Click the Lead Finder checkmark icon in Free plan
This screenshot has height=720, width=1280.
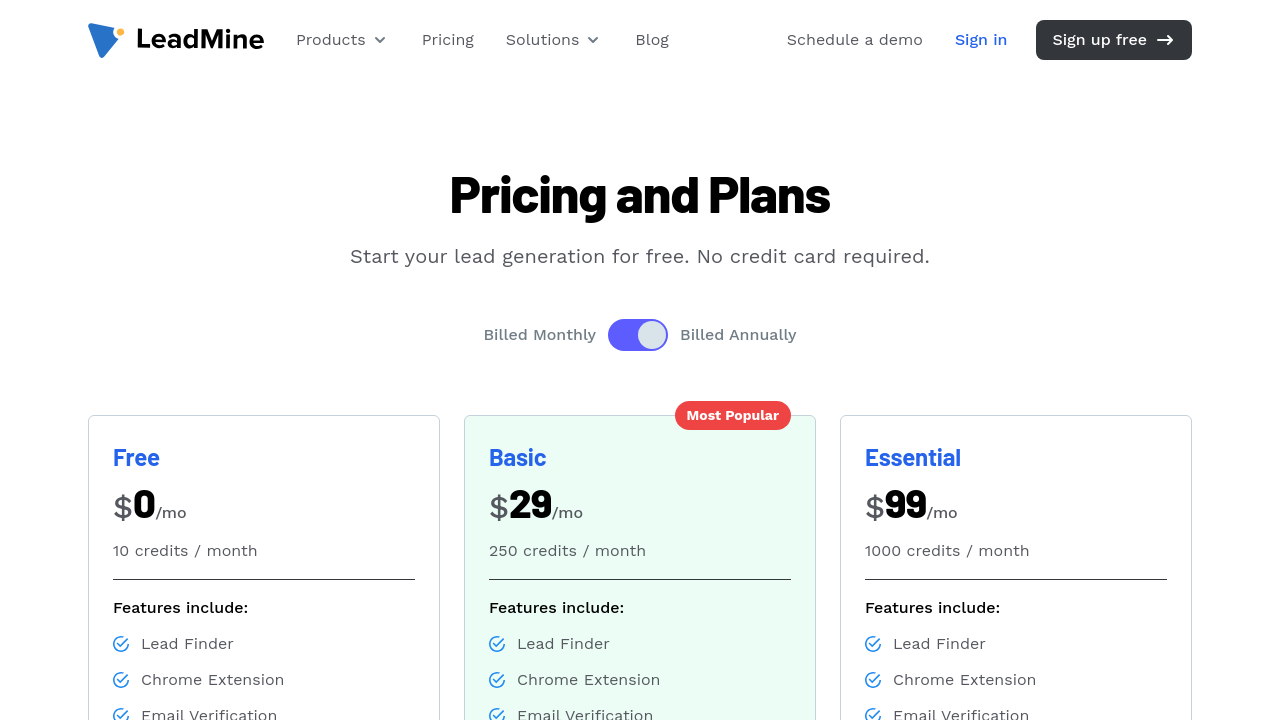(x=121, y=644)
